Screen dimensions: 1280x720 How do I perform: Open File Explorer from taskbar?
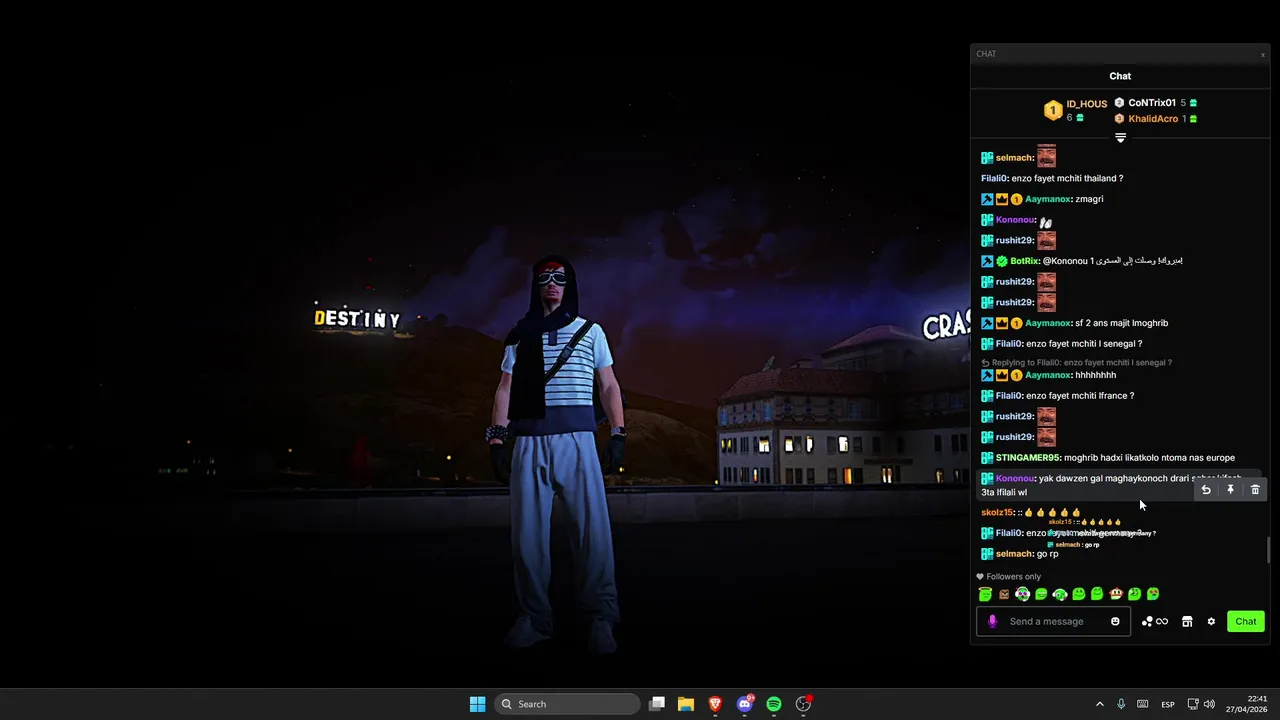pos(686,704)
